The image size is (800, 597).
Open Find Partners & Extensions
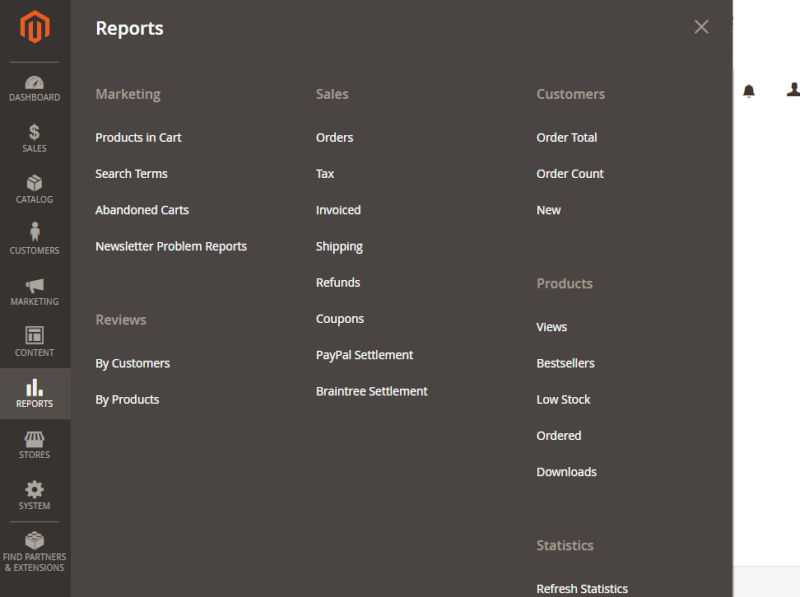click(x=34, y=554)
